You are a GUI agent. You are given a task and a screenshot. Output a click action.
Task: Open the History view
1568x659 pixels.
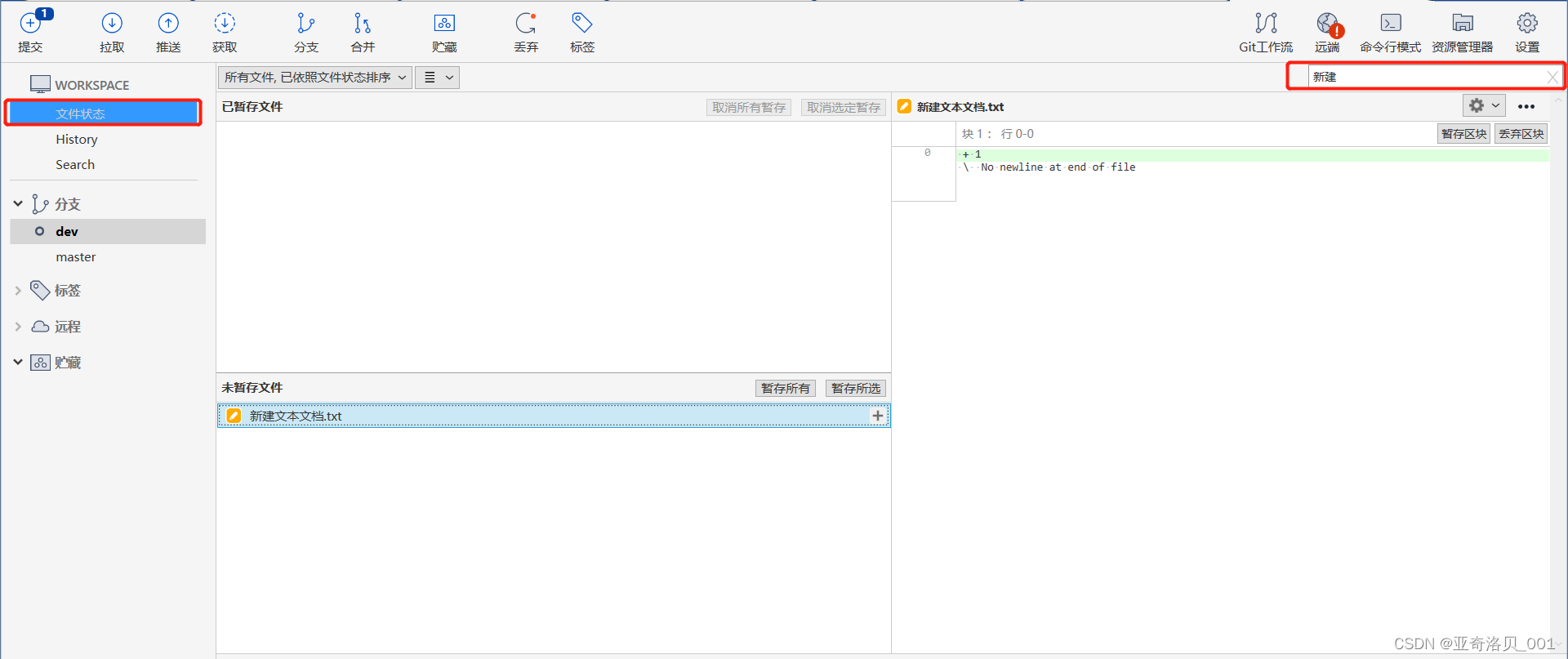point(77,140)
